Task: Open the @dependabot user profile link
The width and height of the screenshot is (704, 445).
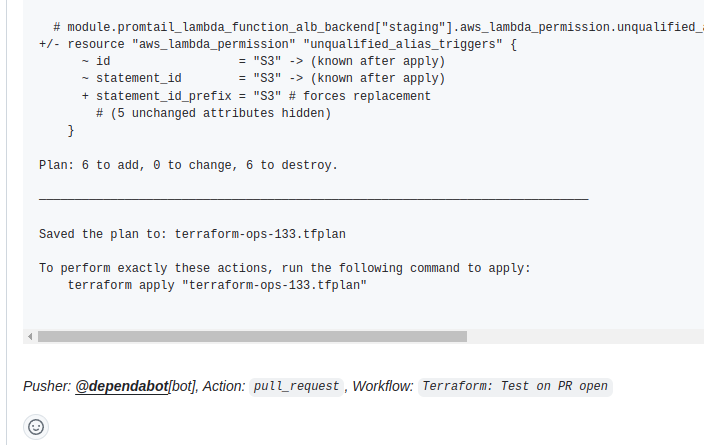Action: (122, 386)
